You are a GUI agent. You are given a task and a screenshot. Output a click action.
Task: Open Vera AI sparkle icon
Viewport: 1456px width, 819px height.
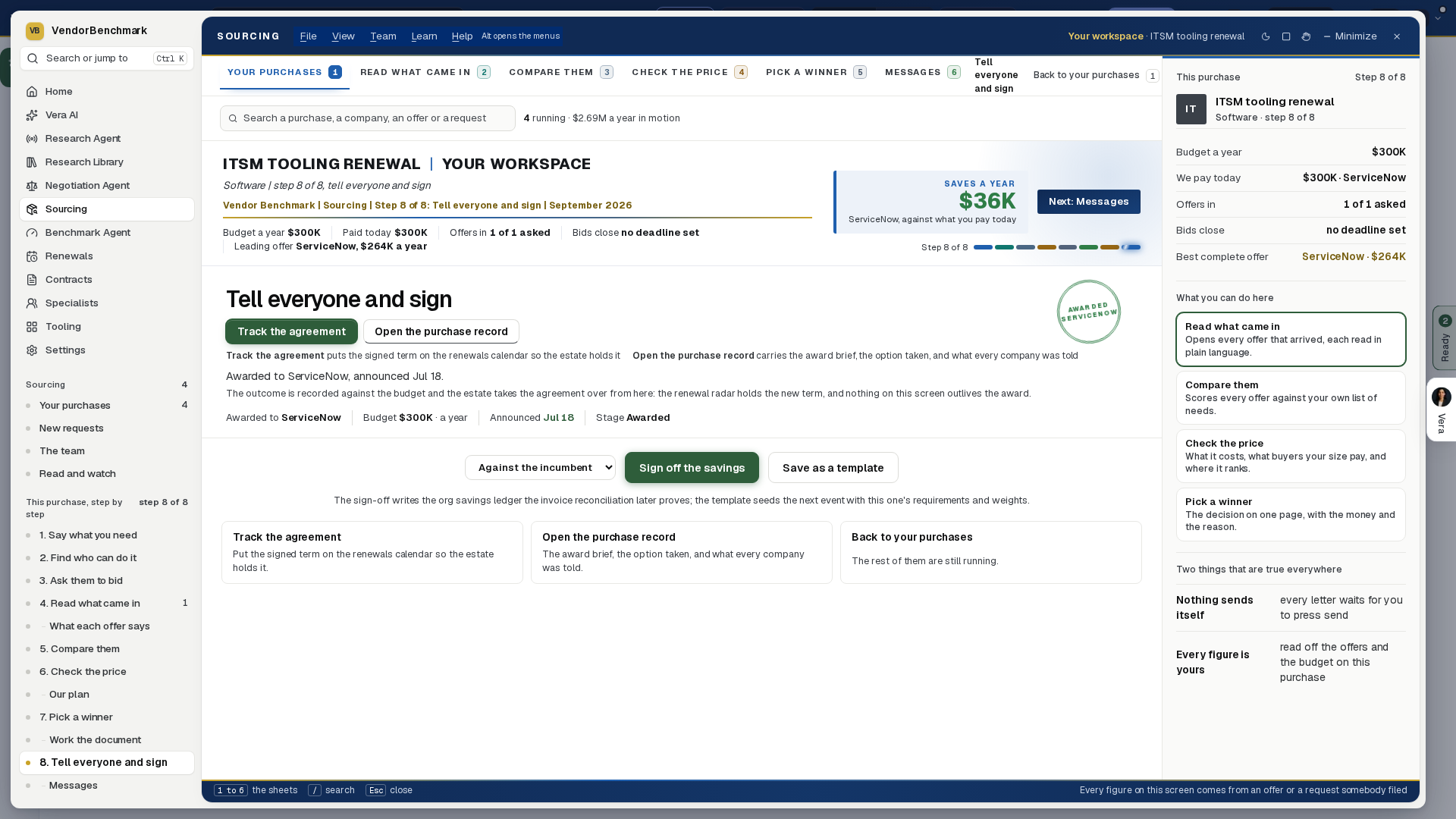pyautogui.click(x=32, y=115)
